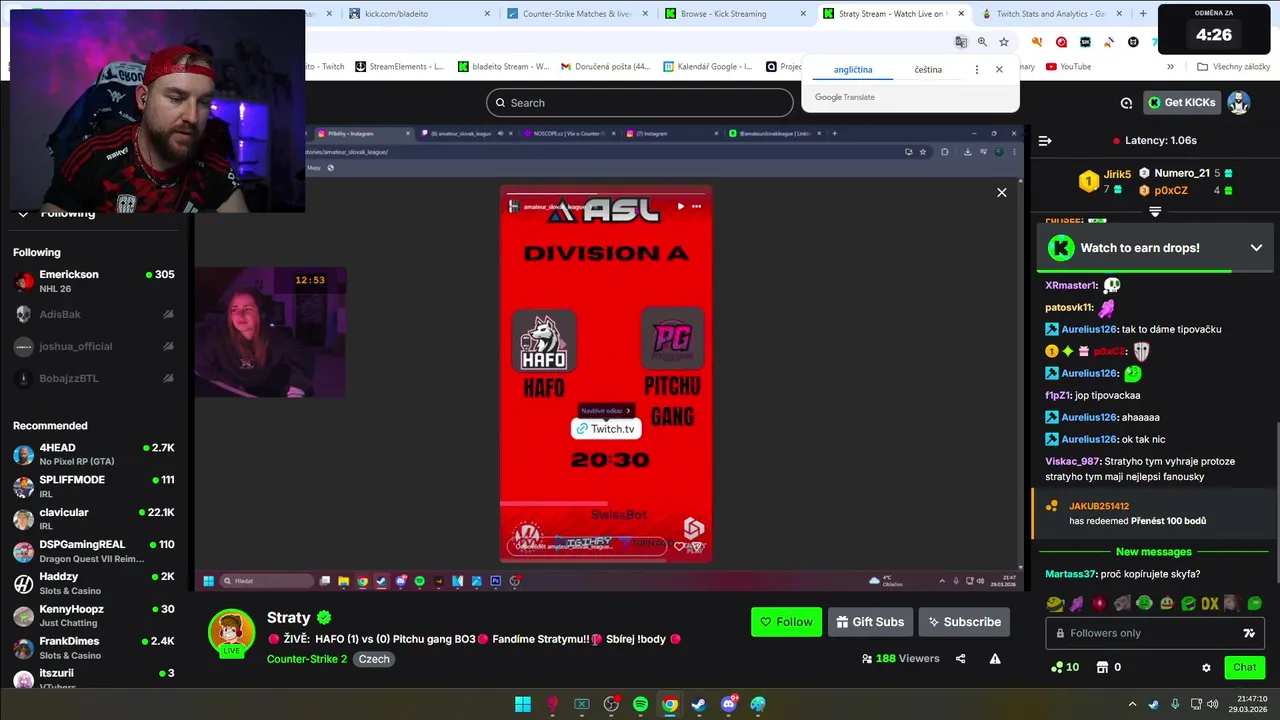
Task: Open the Kalendář Google bookmark
Action: pyautogui.click(x=708, y=67)
